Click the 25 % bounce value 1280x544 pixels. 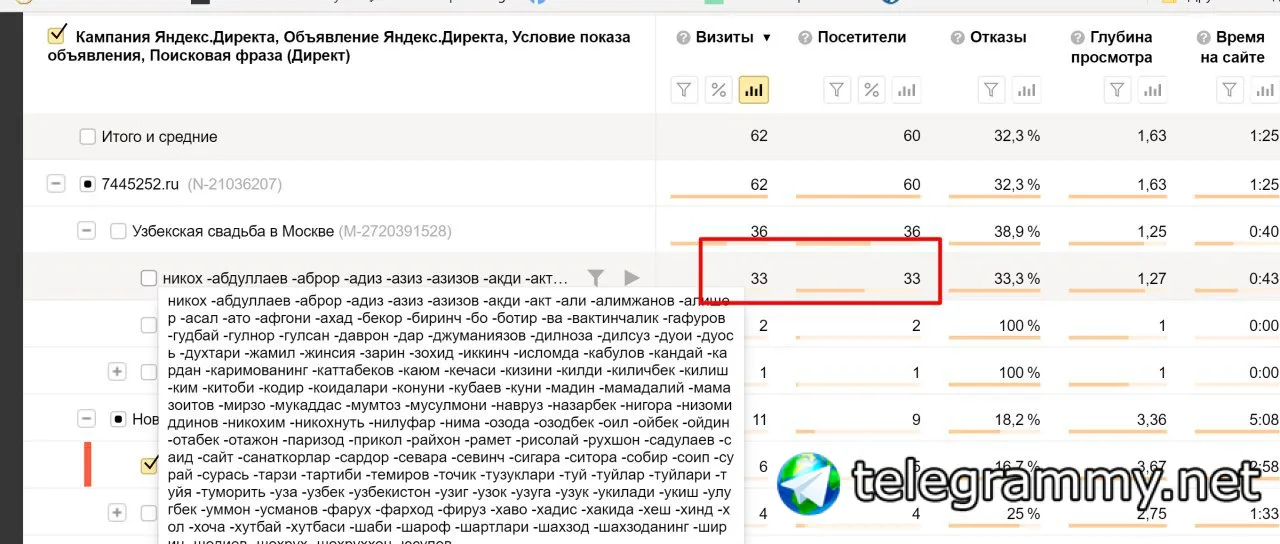pyautogui.click(x=1022, y=513)
